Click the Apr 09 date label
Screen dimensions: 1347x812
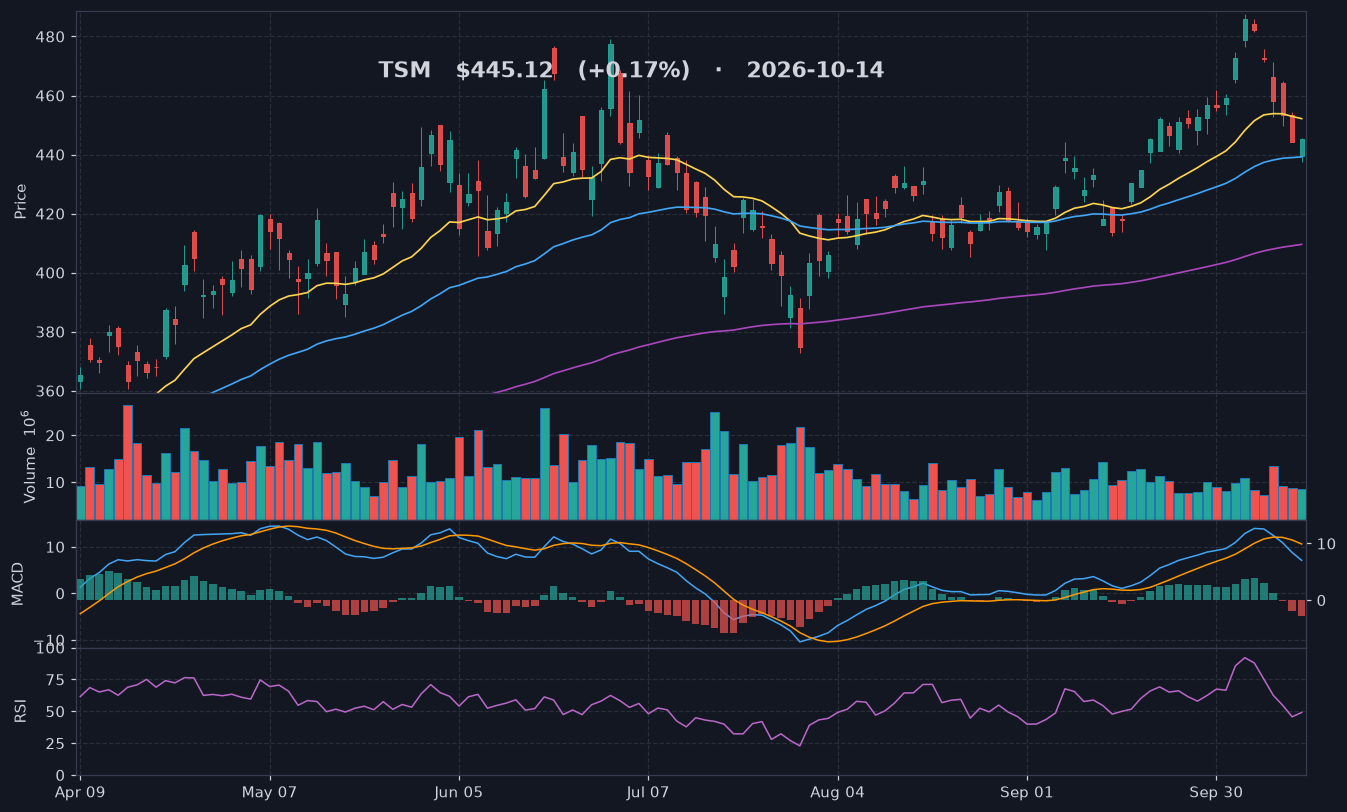click(81, 792)
